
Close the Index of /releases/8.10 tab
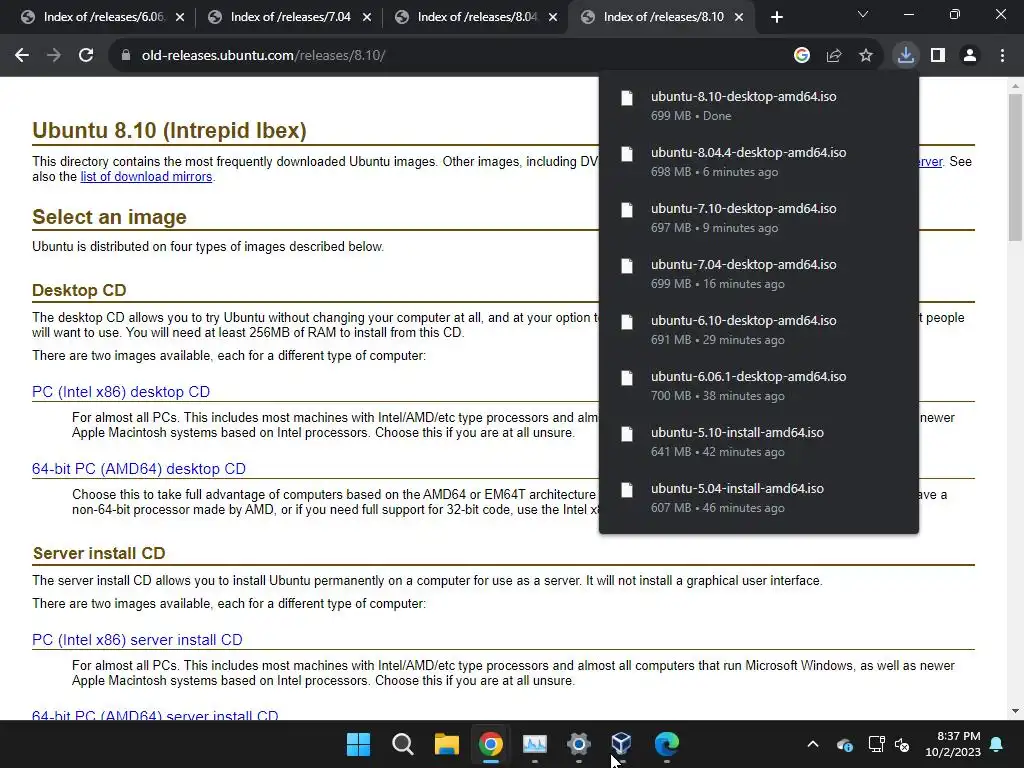point(739,17)
